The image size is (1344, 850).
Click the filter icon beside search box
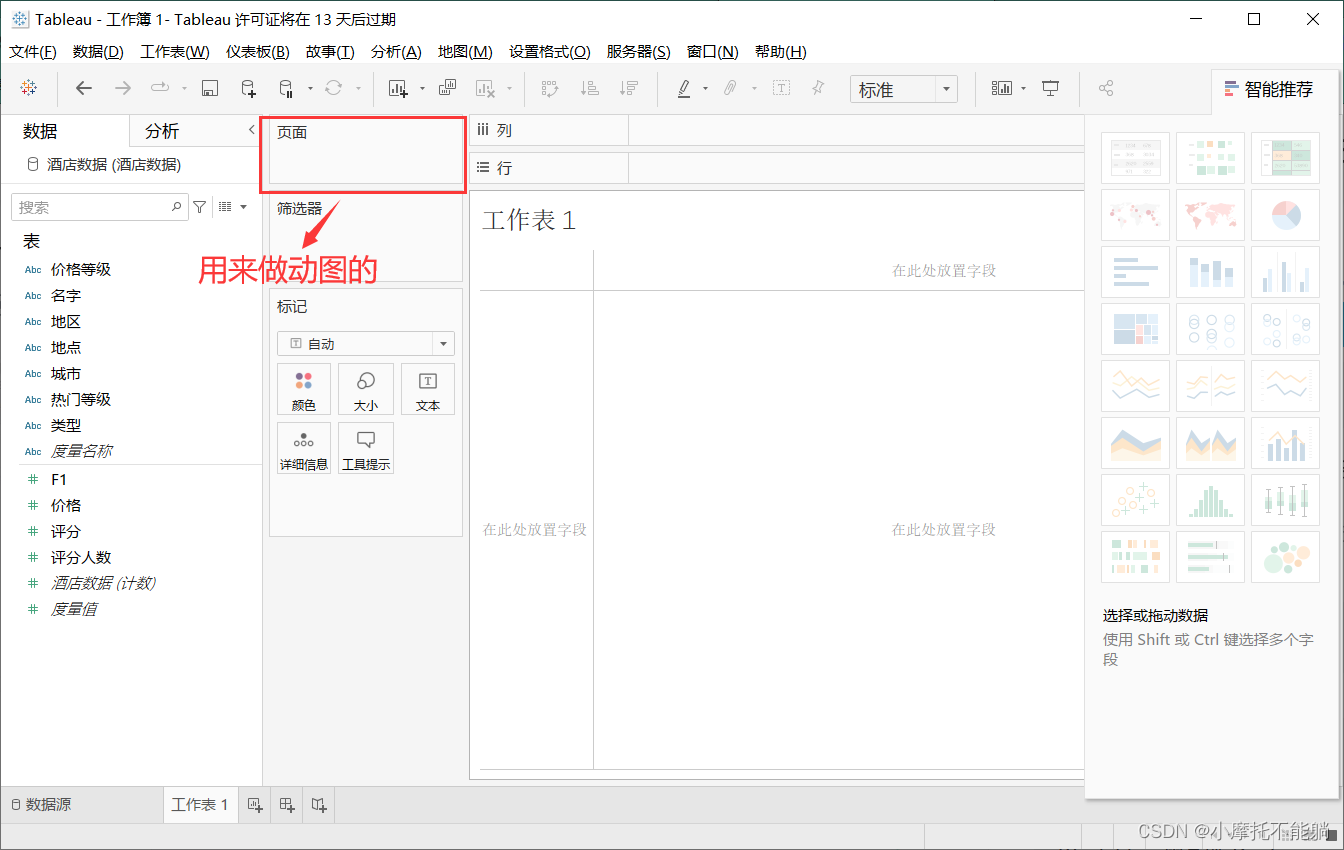pyautogui.click(x=200, y=207)
